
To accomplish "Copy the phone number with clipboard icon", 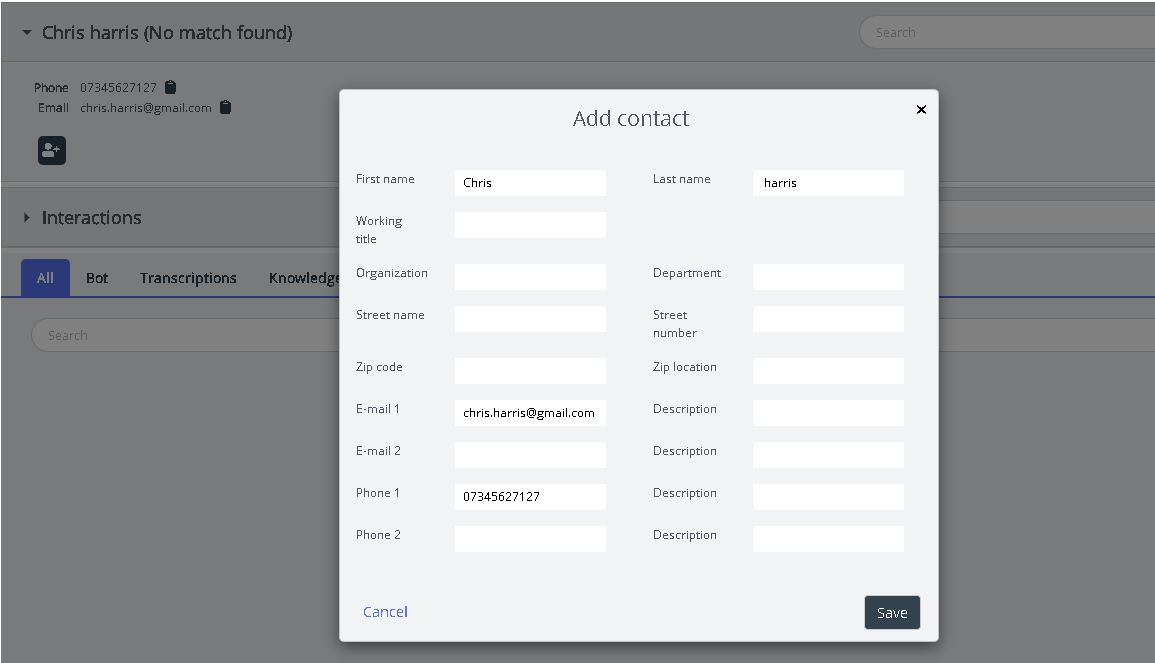I will 171,87.
